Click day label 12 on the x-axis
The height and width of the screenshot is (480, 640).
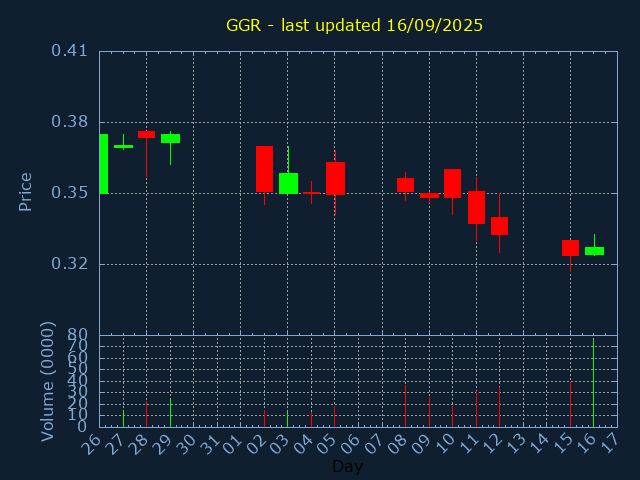(x=491, y=444)
